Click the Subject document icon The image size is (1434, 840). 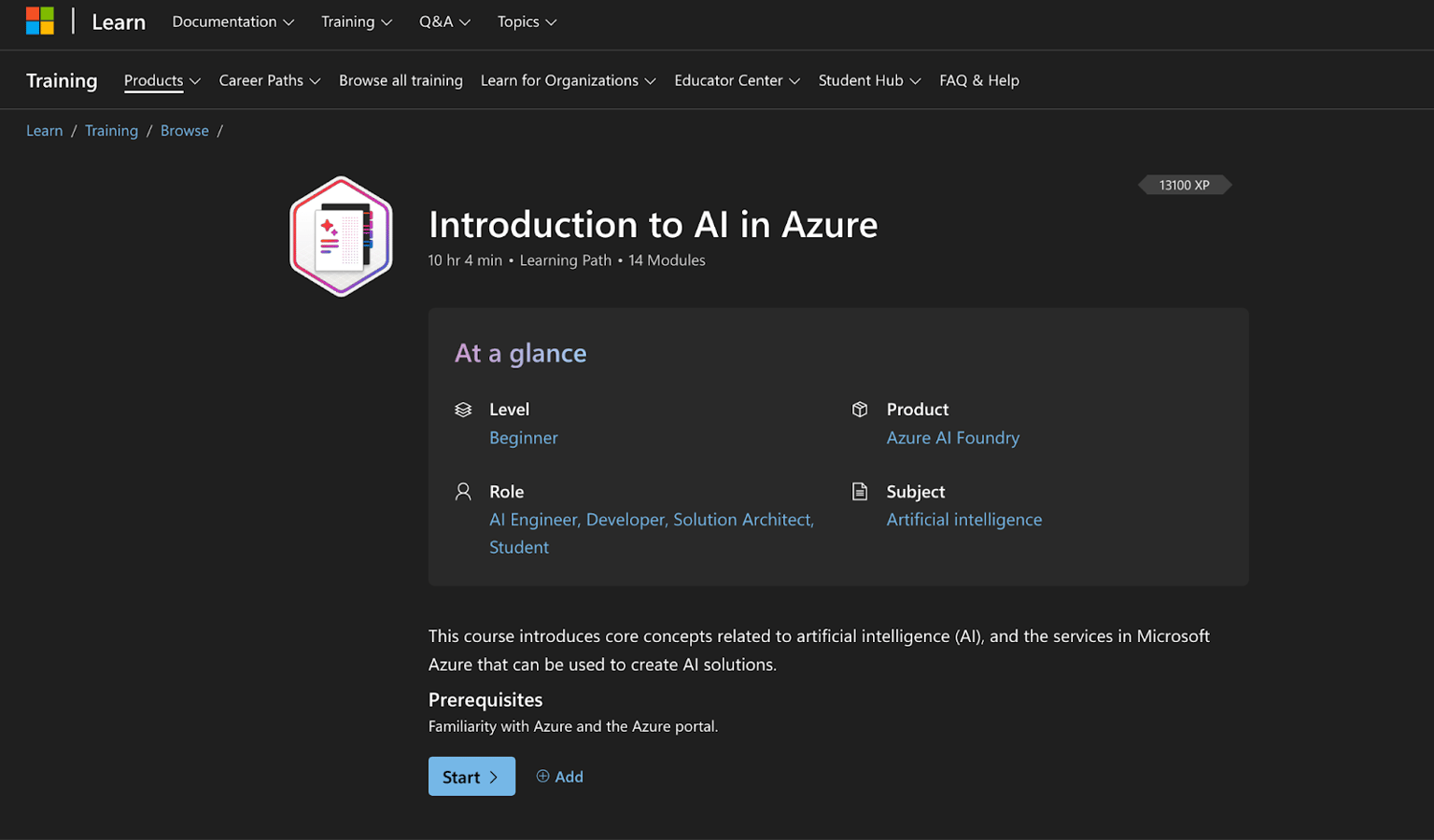coord(860,492)
